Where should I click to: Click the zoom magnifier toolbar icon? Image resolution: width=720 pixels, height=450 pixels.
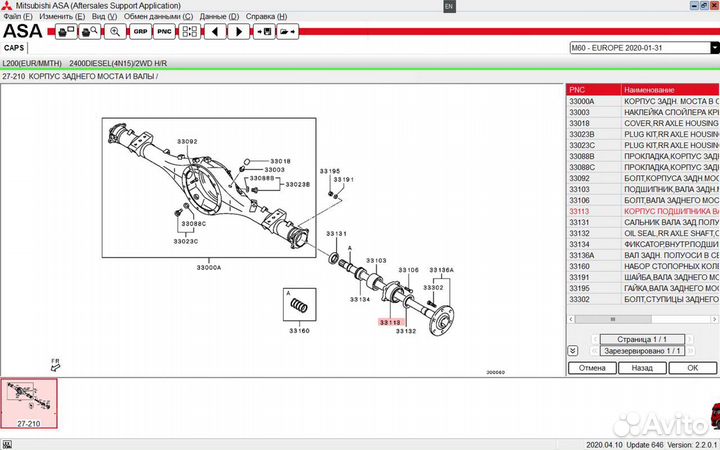click(116, 32)
